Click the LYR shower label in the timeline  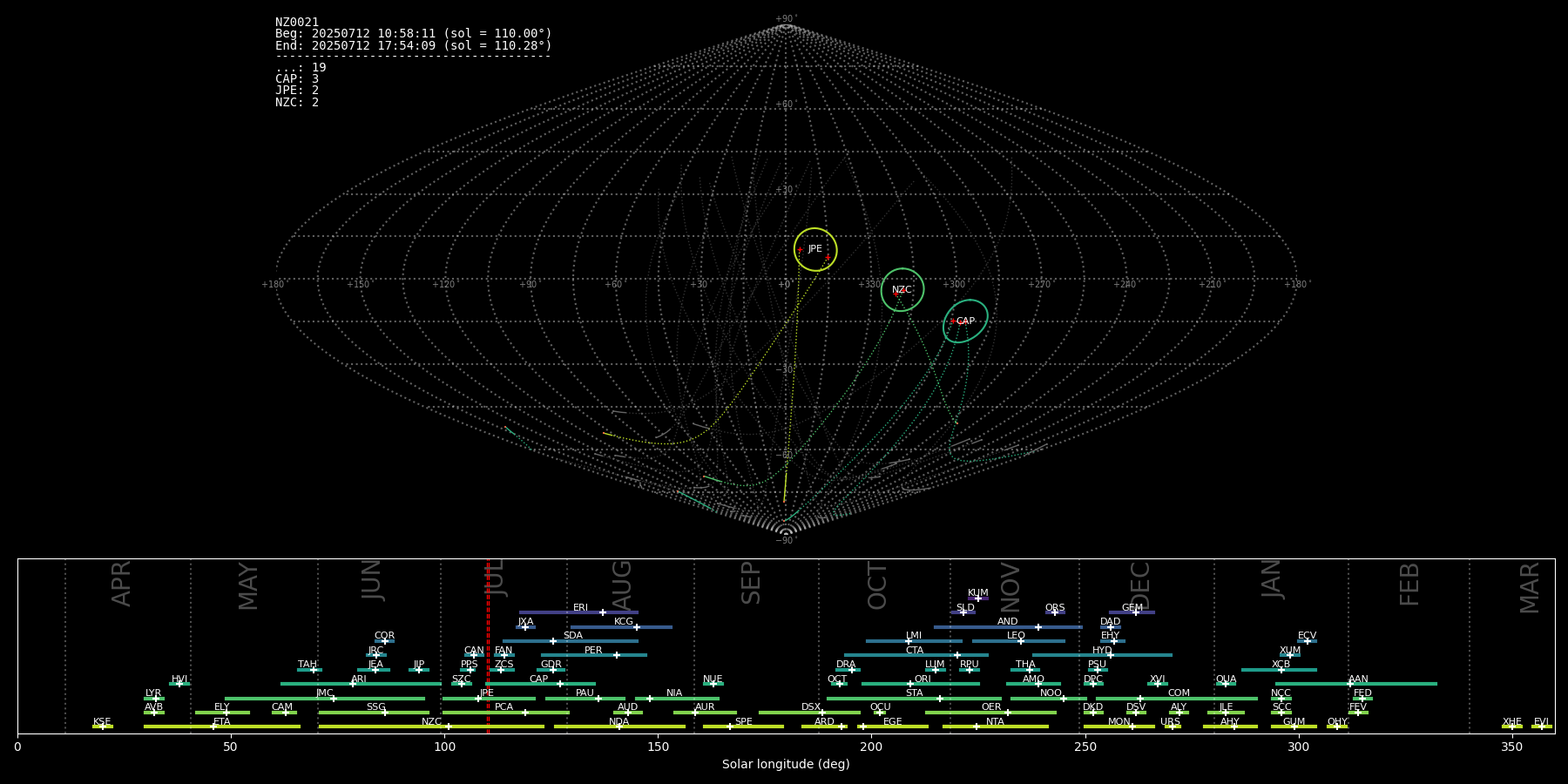(x=153, y=693)
